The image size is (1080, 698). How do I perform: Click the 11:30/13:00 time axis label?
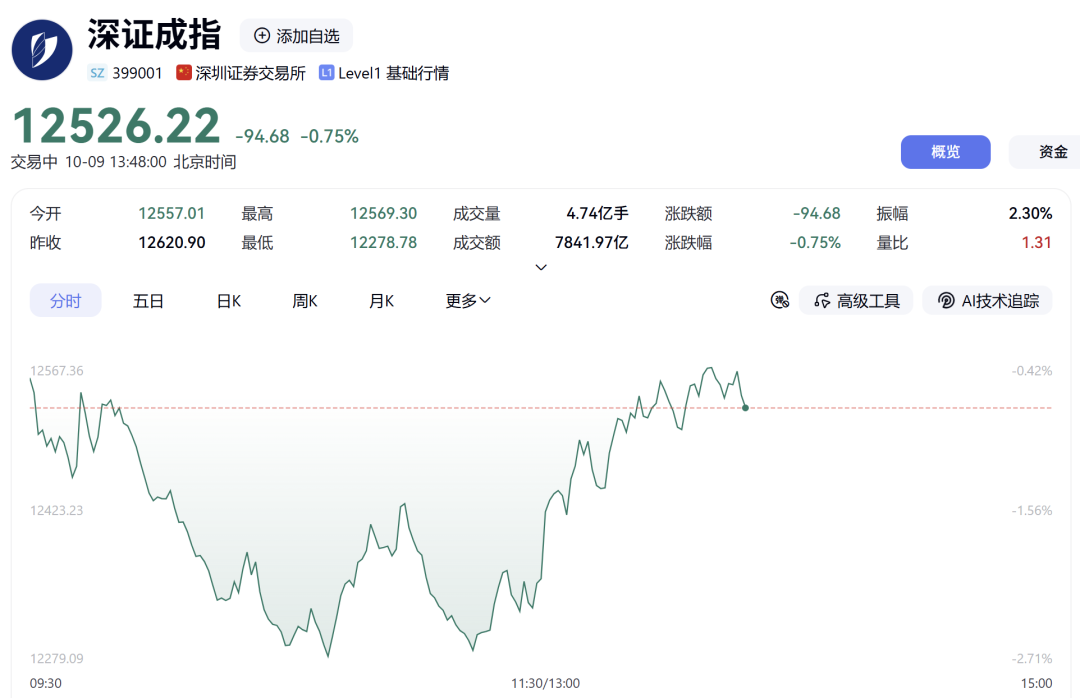click(546, 684)
